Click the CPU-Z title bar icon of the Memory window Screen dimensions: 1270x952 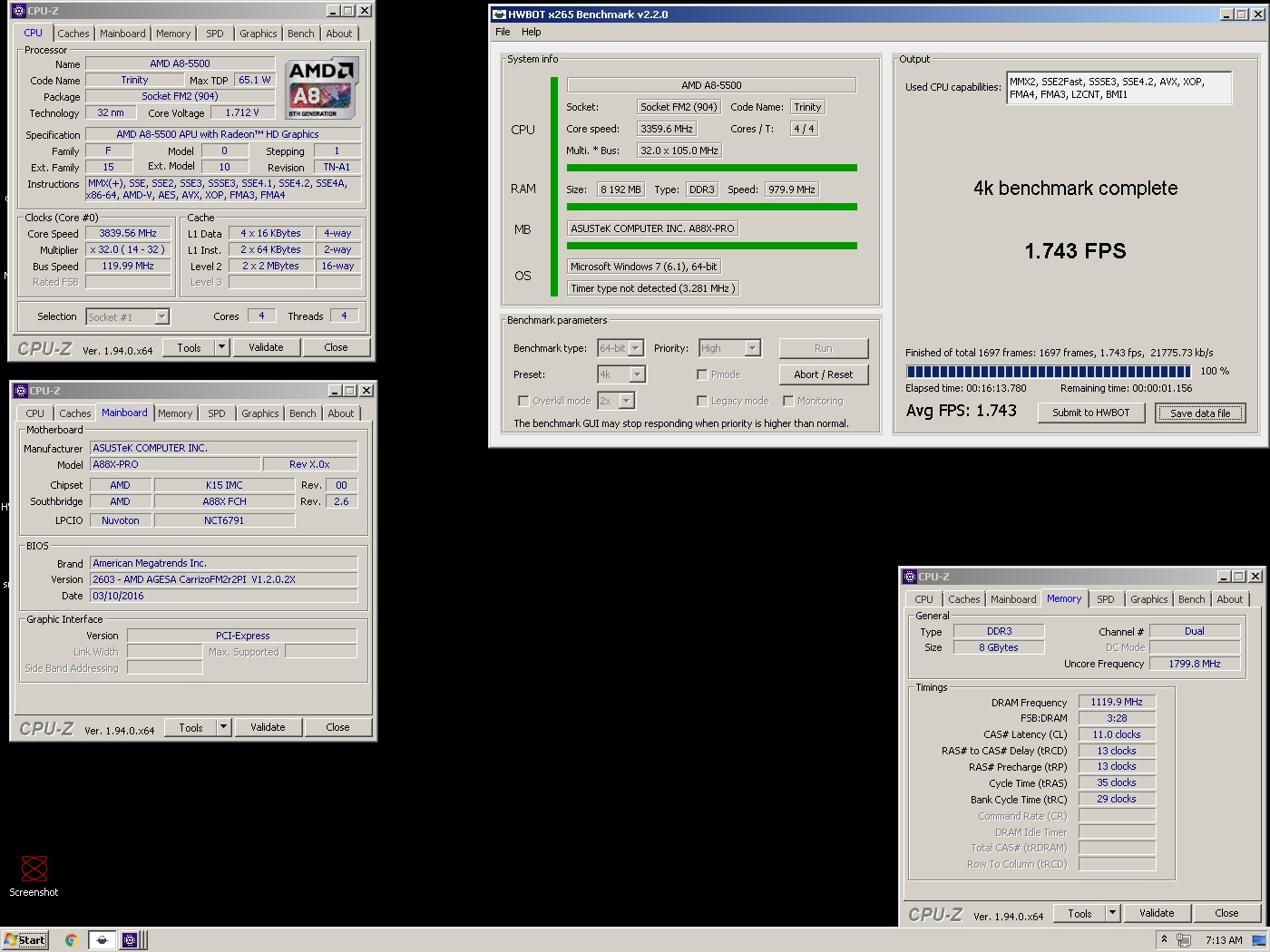pos(909,577)
